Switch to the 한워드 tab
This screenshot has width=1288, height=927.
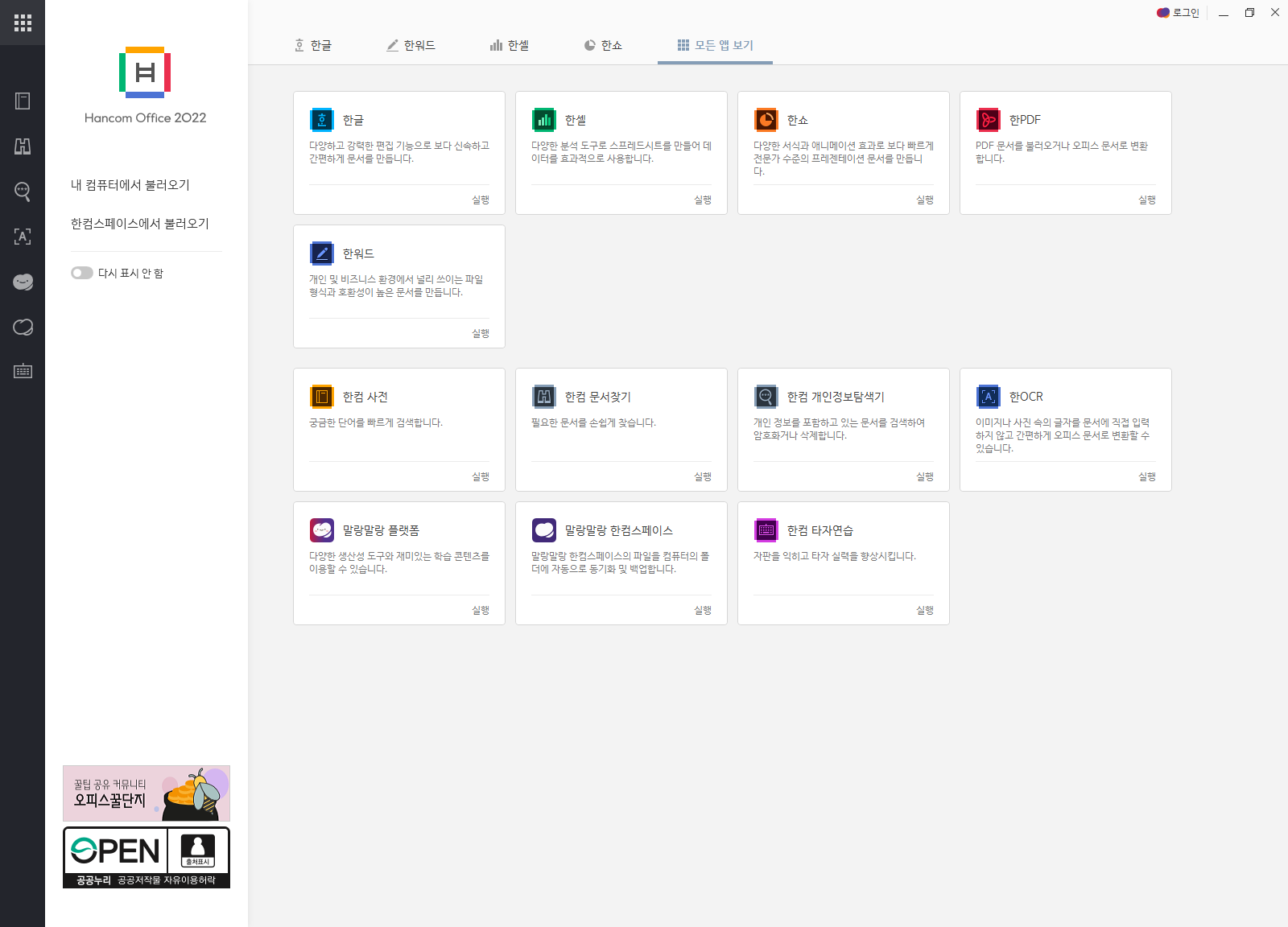411,45
